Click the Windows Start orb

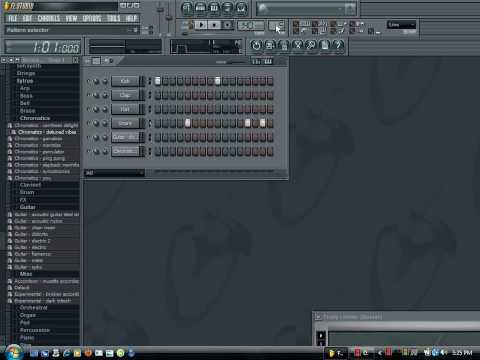pos(14,352)
